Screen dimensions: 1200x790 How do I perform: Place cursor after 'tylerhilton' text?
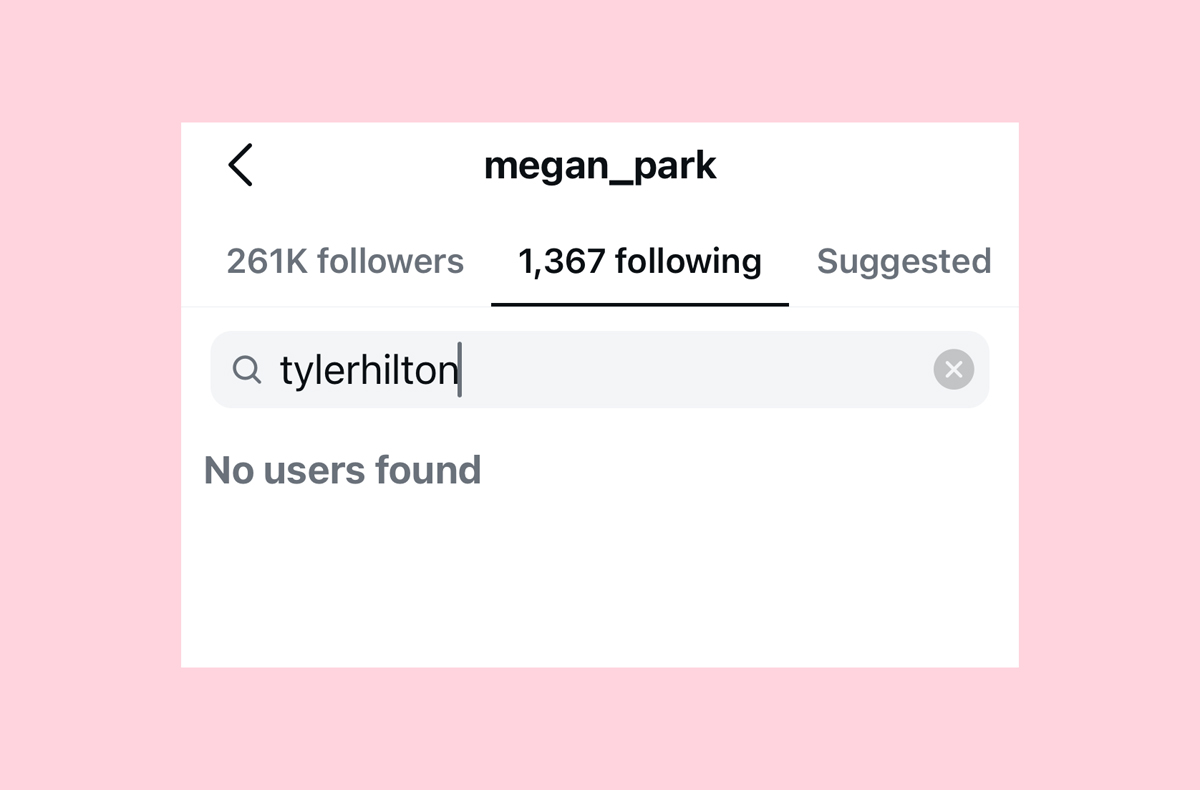point(461,369)
